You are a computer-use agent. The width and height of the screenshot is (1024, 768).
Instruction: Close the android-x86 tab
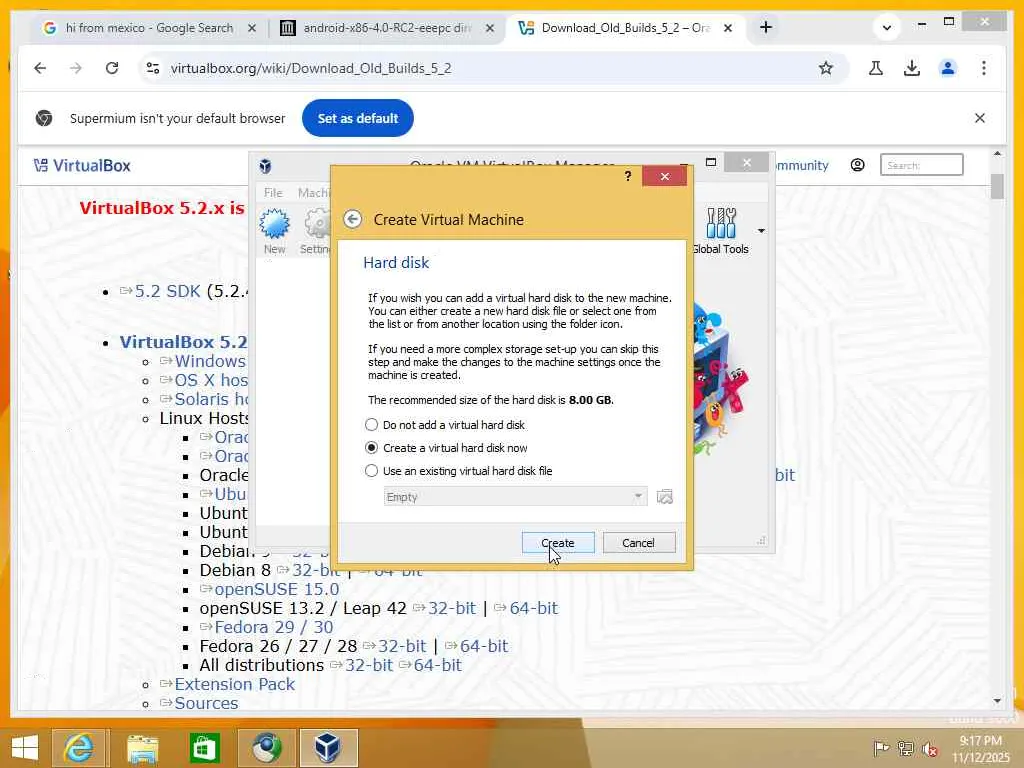(x=490, y=28)
